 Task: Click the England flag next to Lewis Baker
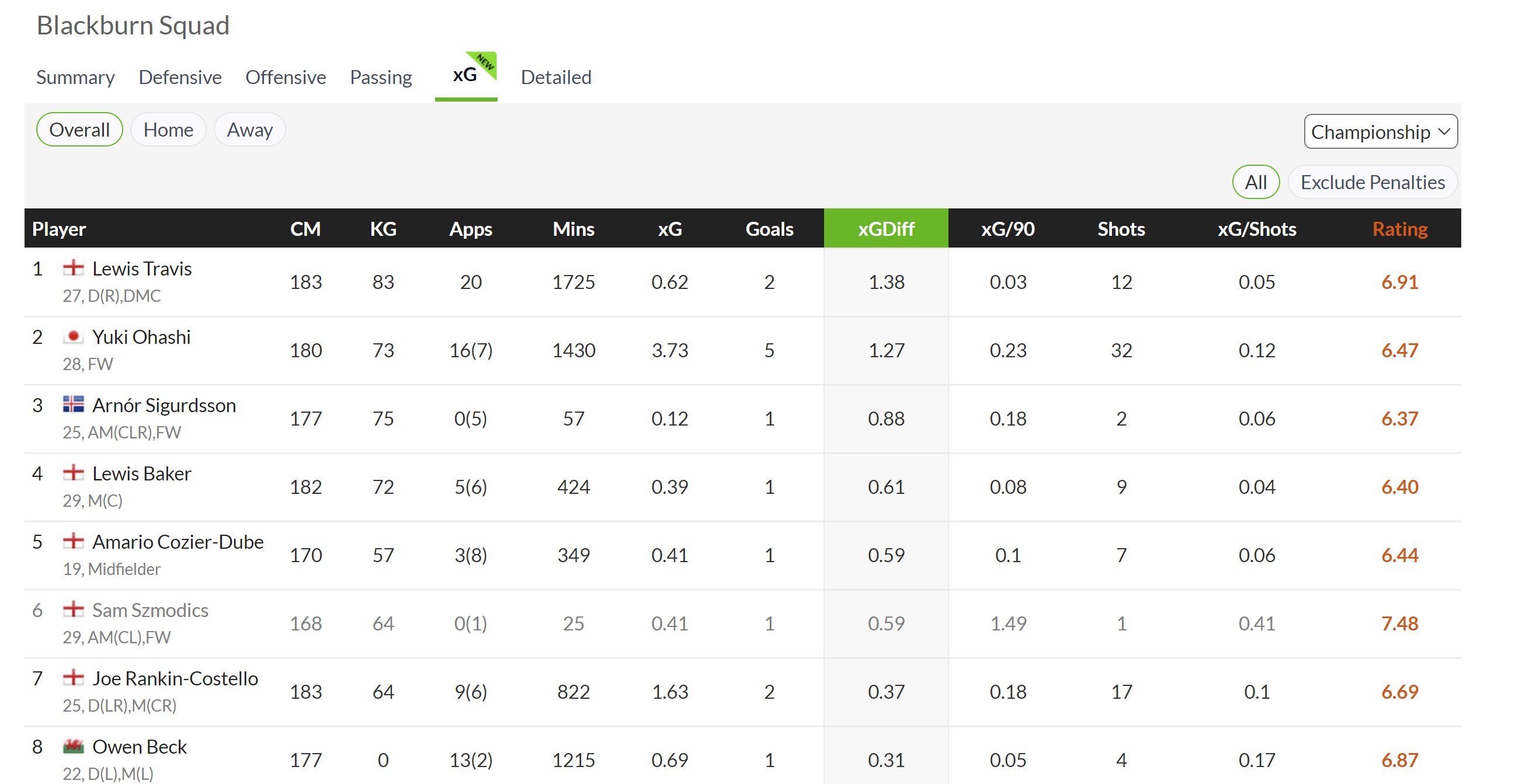click(x=73, y=473)
